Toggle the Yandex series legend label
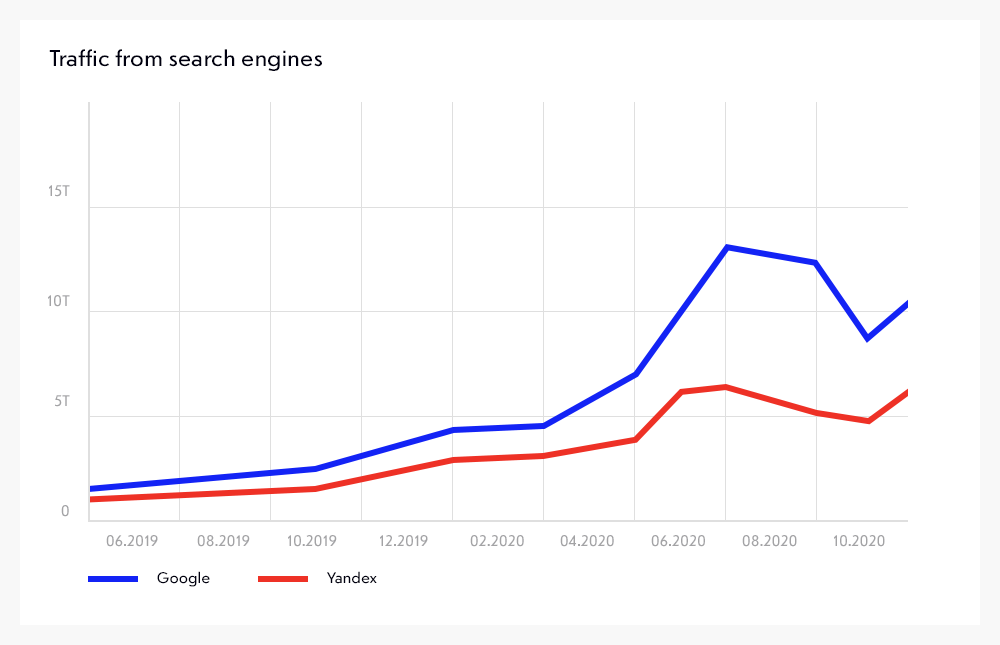 pyautogui.click(x=352, y=579)
